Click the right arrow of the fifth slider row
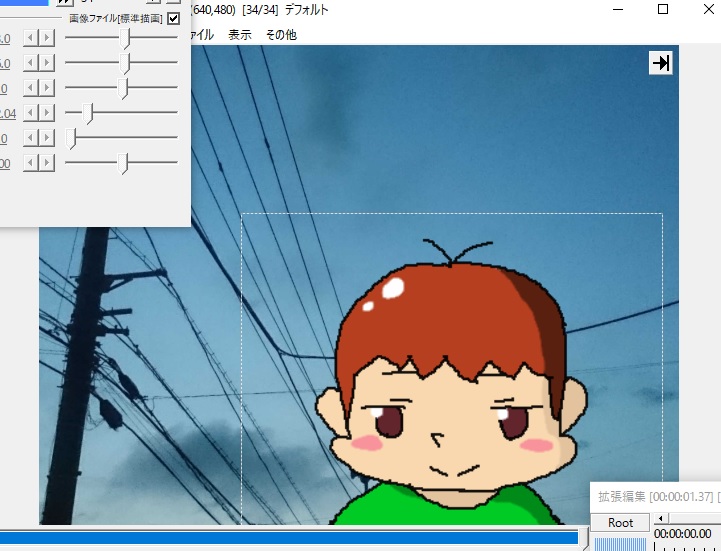This screenshot has height=551, width=721. click(x=47, y=138)
